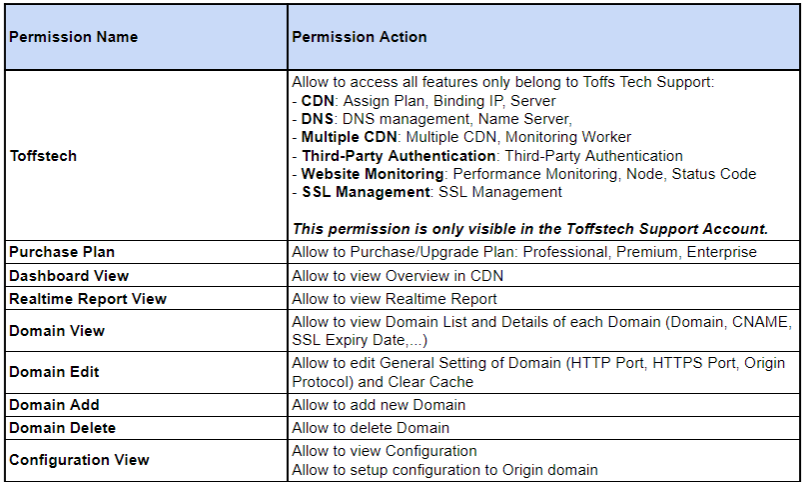Screen dimensions: 805x485
Task: Click the Permission Action column header
Action: pyautogui.click(x=359, y=37)
